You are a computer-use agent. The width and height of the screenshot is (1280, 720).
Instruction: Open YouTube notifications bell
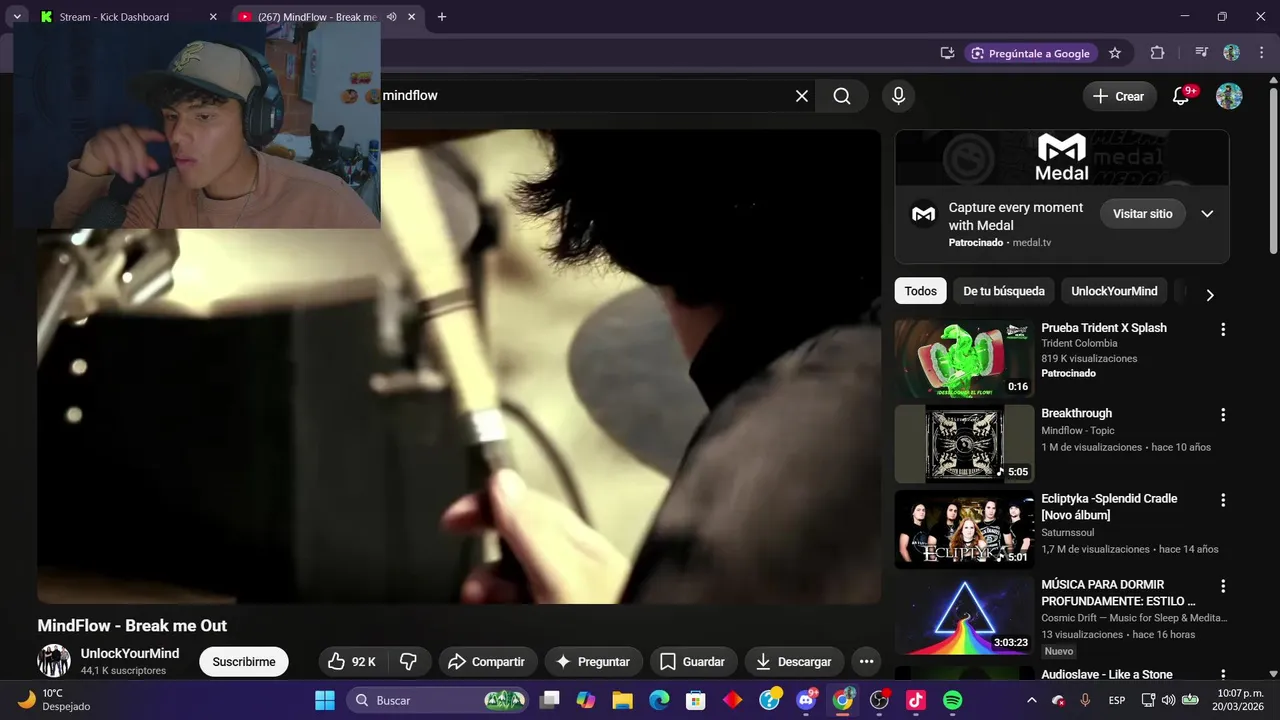pos(1181,96)
